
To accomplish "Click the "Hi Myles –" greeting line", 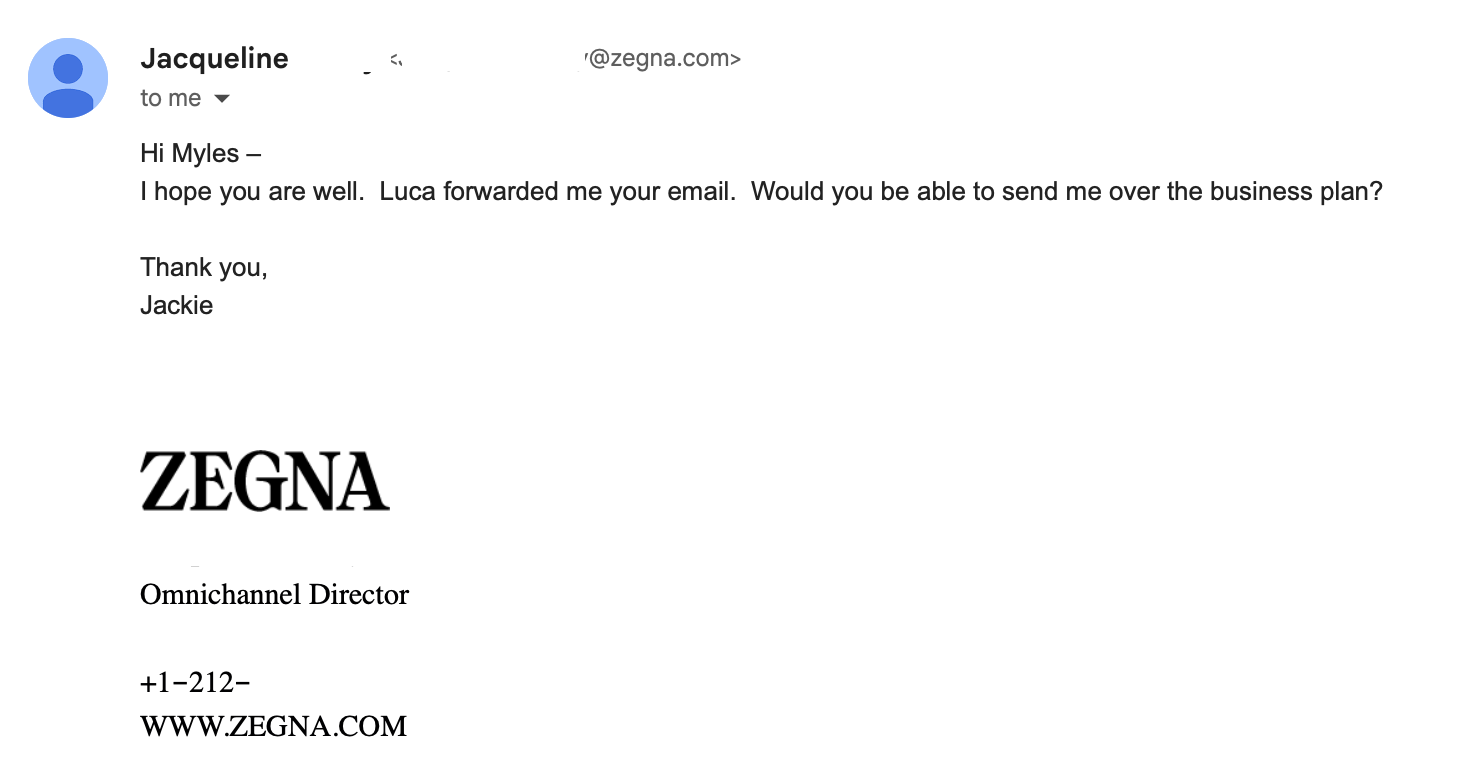I will tap(200, 154).
